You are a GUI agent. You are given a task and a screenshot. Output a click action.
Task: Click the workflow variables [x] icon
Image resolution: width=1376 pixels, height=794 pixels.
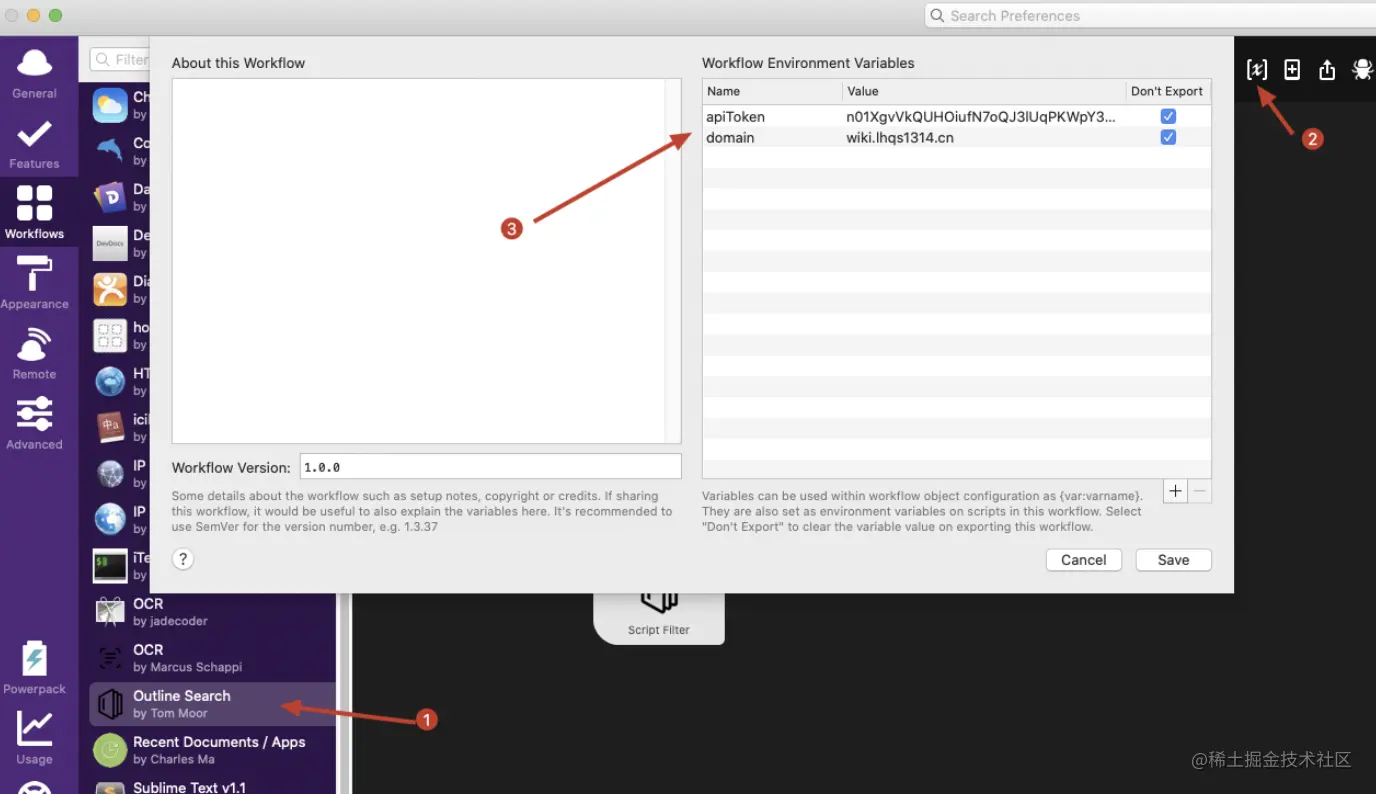point(1257,69)
